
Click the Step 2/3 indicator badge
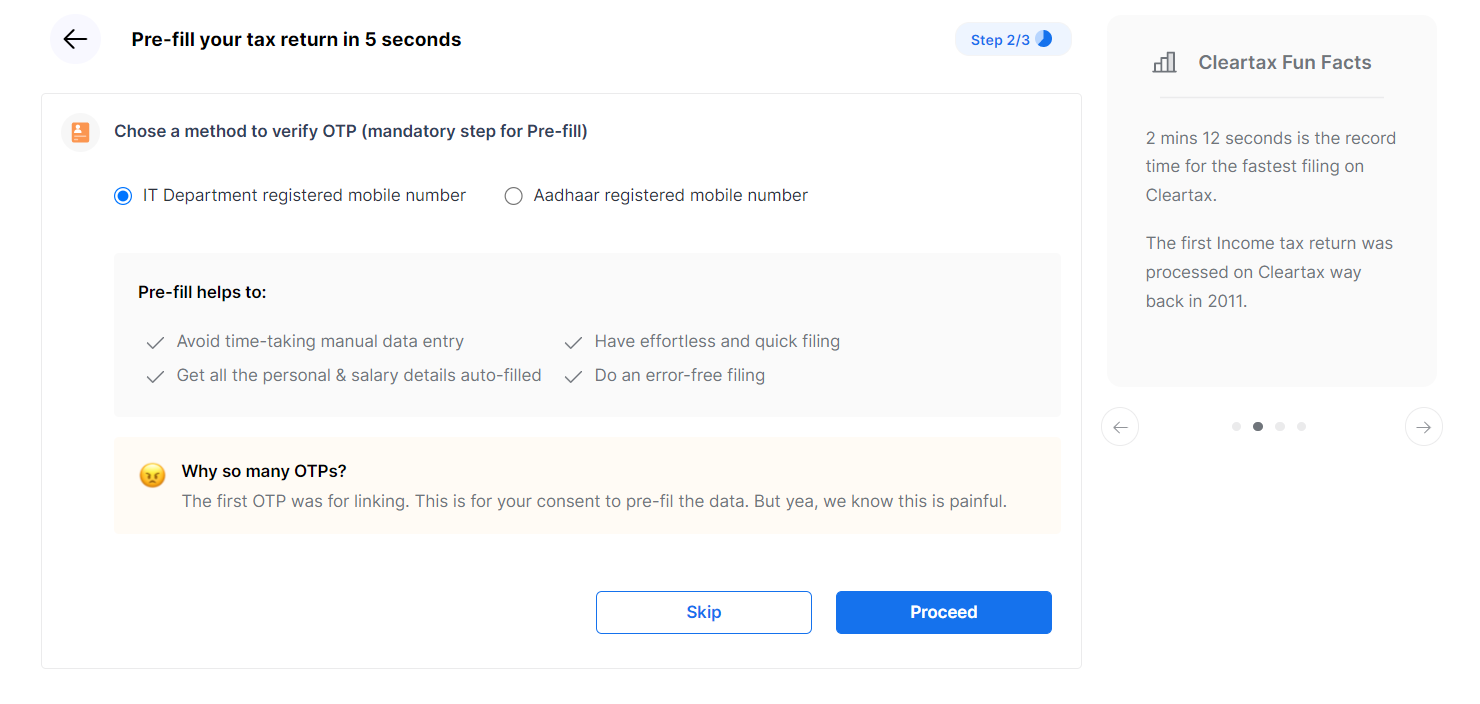tap(1013, 39)
